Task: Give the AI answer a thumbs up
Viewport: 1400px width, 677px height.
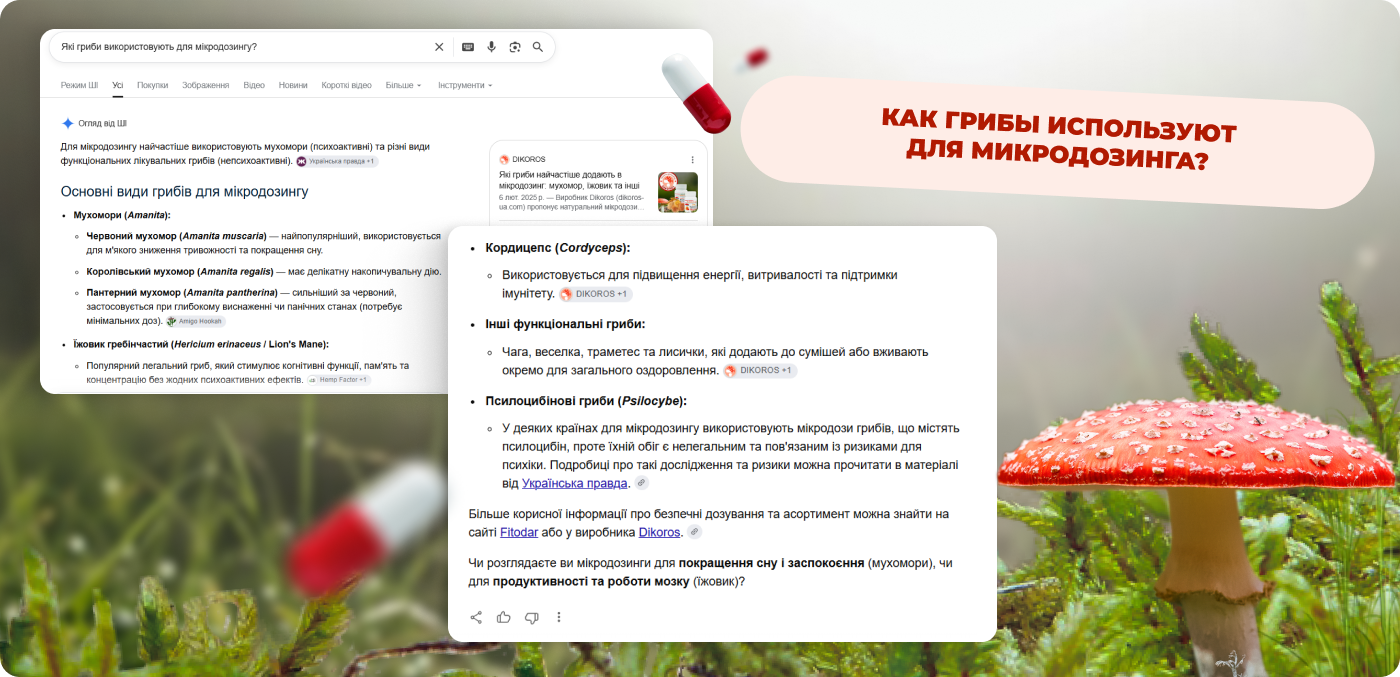Action: 504,617
